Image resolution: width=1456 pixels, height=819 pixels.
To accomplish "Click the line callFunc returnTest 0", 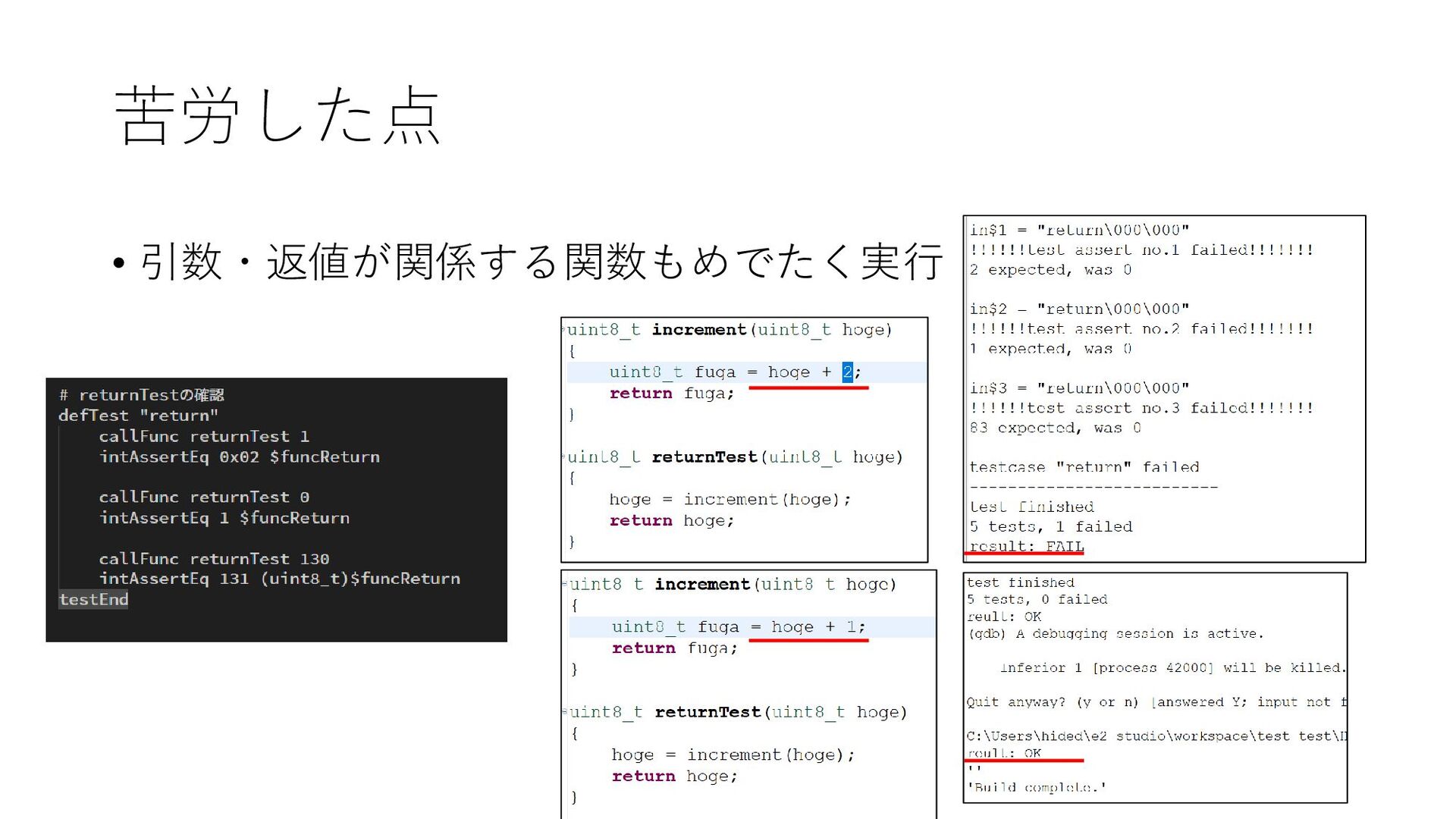I will [x=204, y=497].
